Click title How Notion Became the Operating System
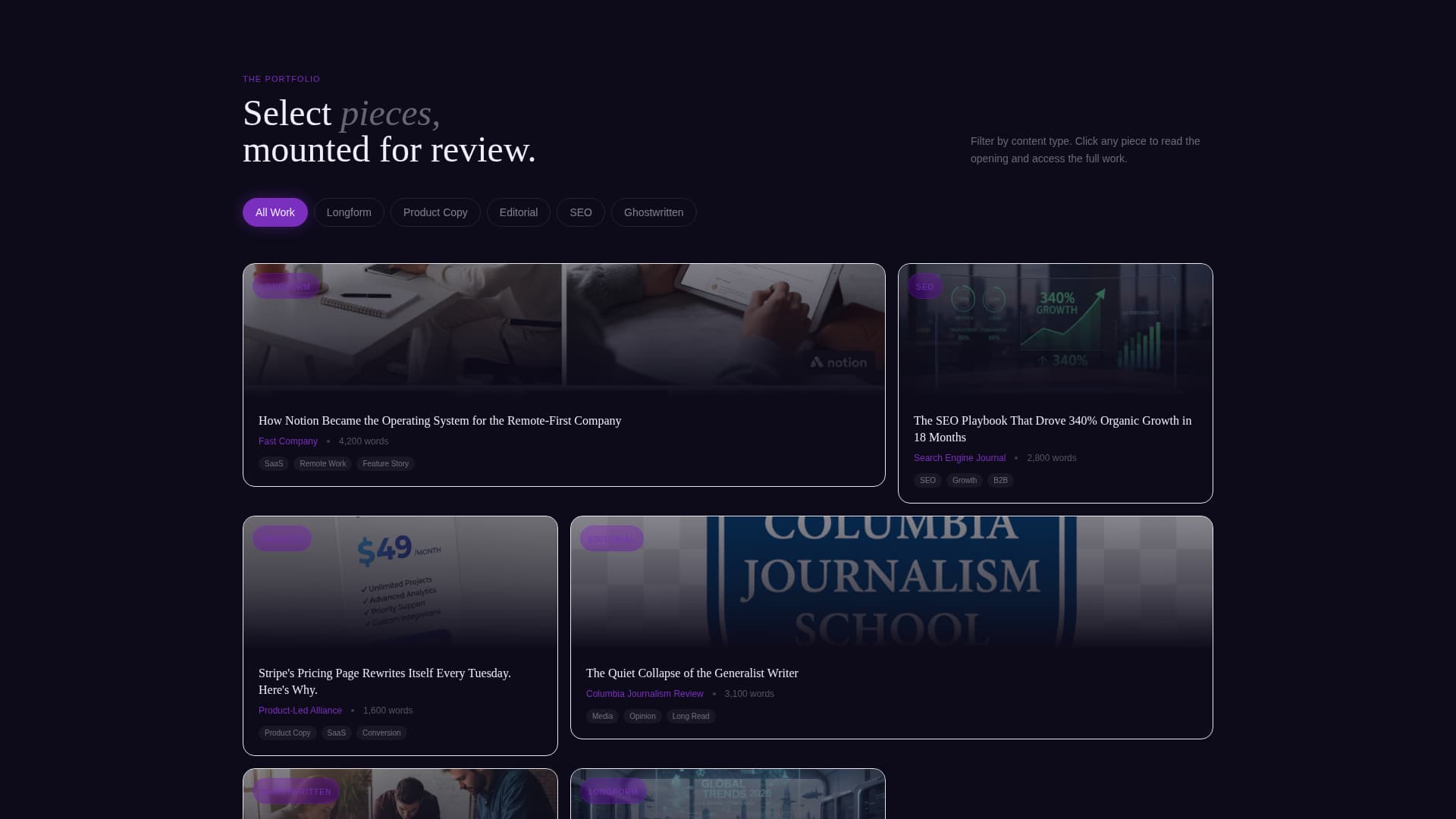The width and height of the screenshot is (1456, 819). tap(440, 421)
